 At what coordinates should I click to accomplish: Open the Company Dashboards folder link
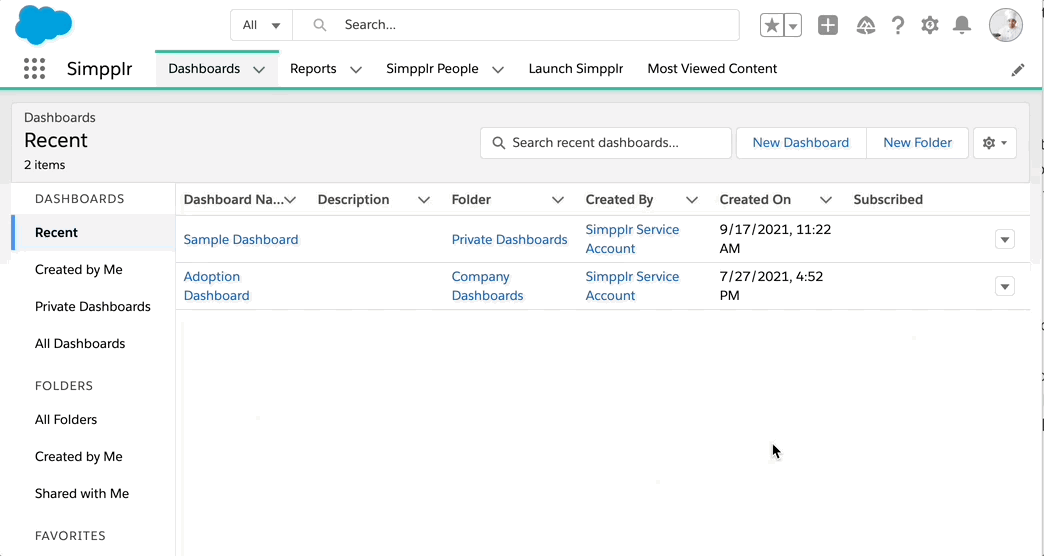click(x=487, y=286)
